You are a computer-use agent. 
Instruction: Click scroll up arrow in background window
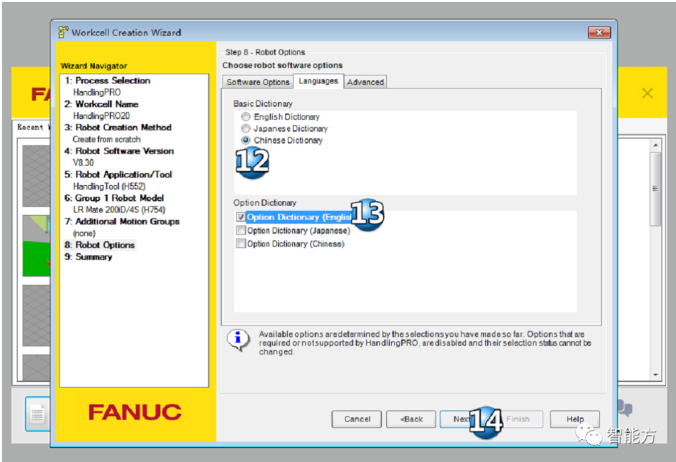click(655, 145)
